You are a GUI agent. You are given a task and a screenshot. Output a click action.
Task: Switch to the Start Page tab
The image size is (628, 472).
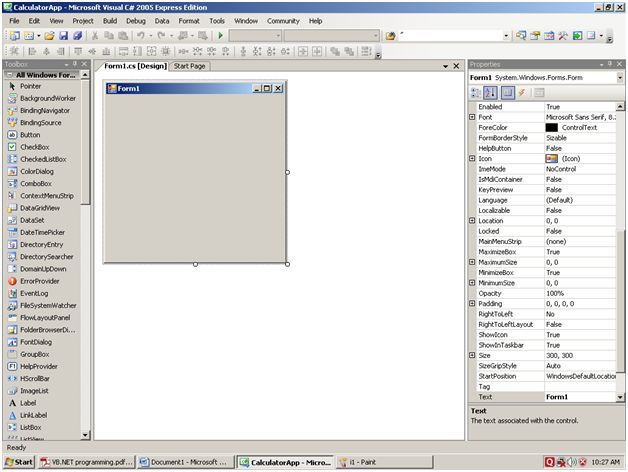click(x=189, y=66)
